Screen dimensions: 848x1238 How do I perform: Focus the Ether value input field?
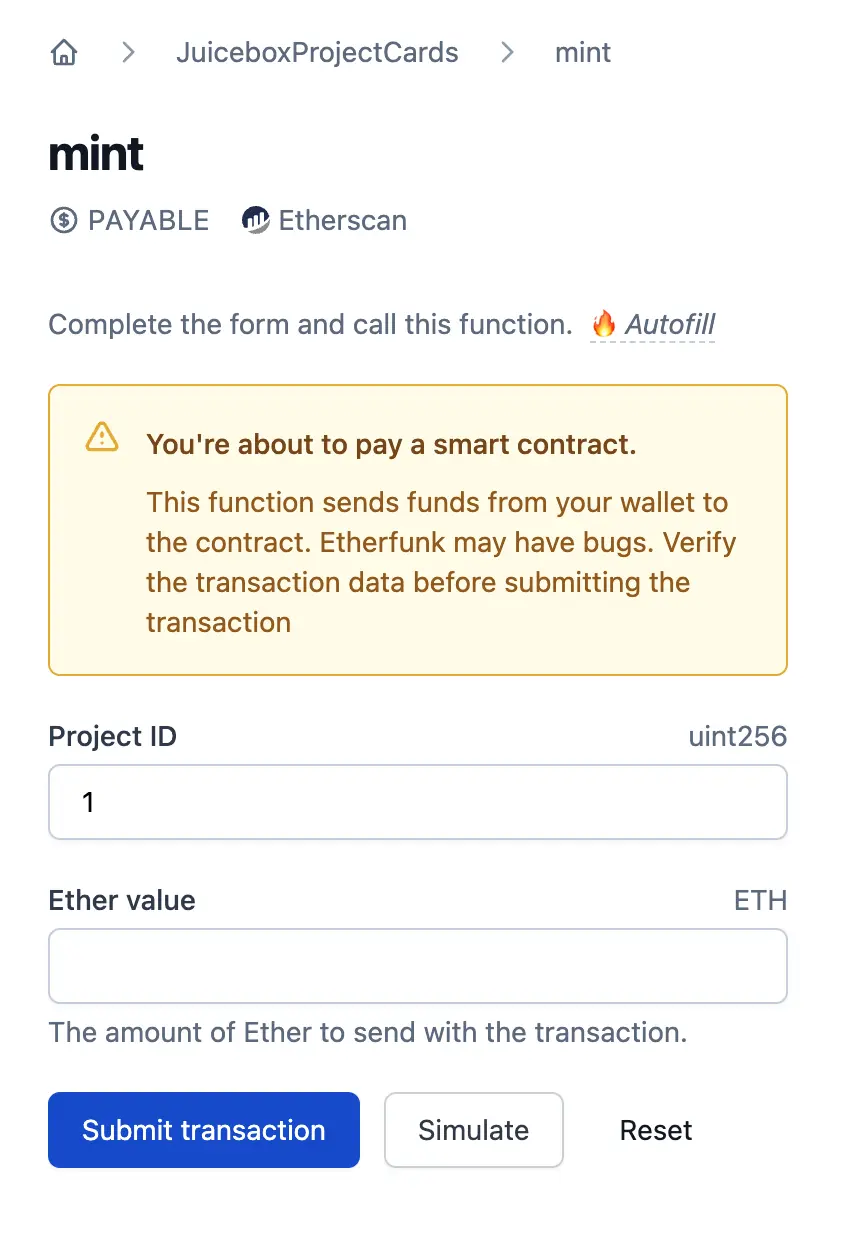pyautogui.click(x=417, y=966)
